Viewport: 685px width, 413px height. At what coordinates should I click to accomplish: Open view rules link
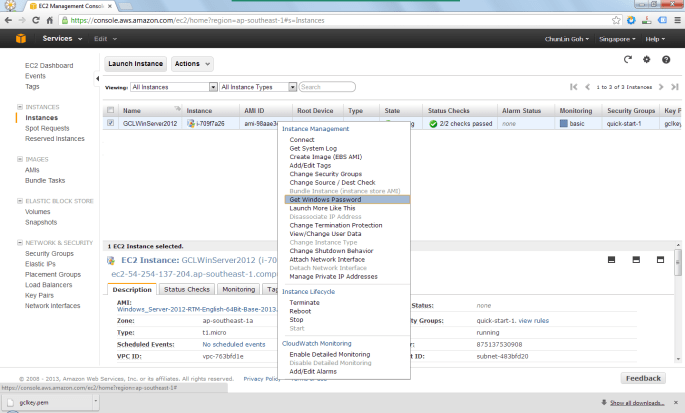534,321
